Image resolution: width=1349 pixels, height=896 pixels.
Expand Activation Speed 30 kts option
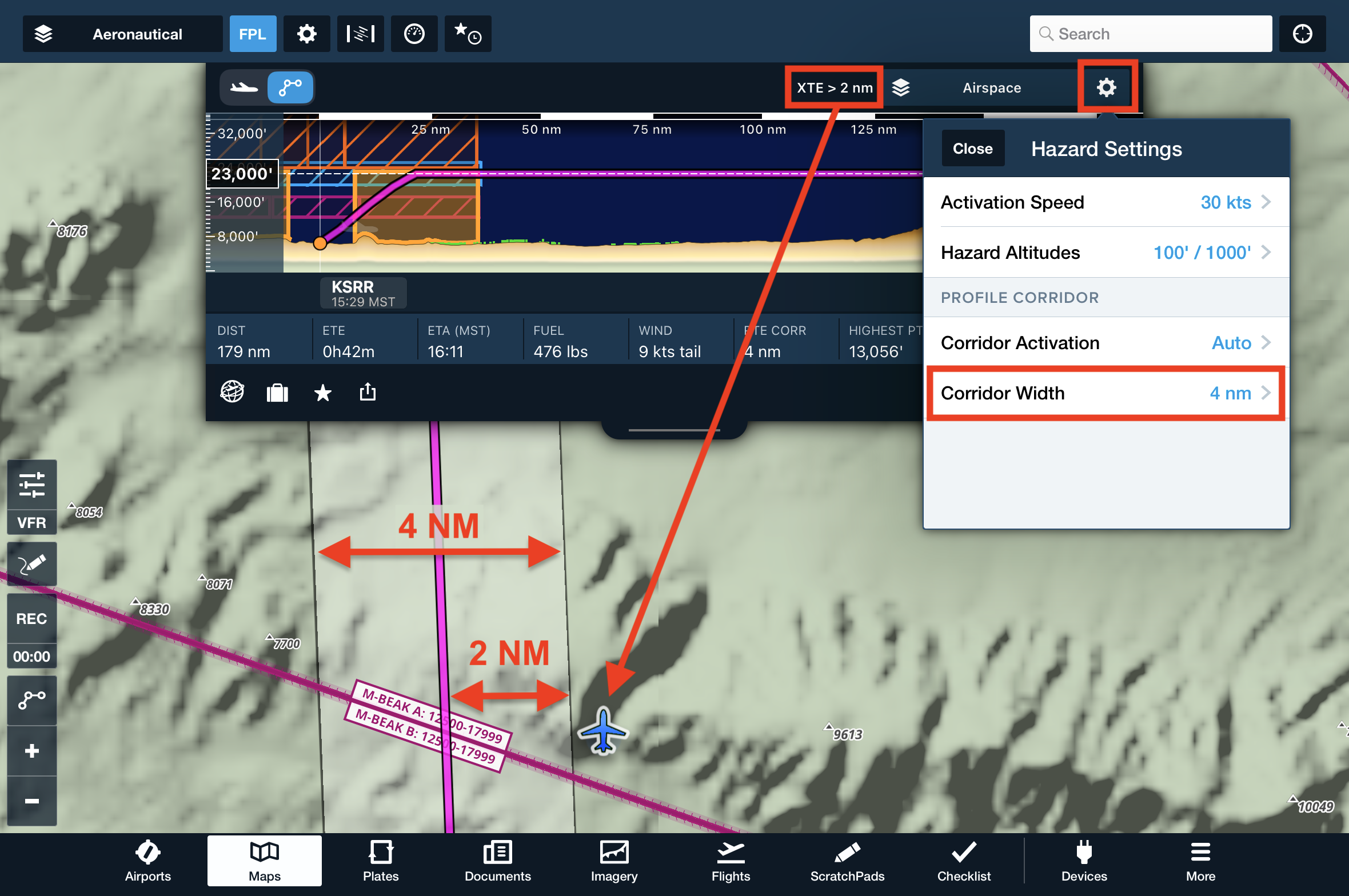click(x=1105, y=202)
